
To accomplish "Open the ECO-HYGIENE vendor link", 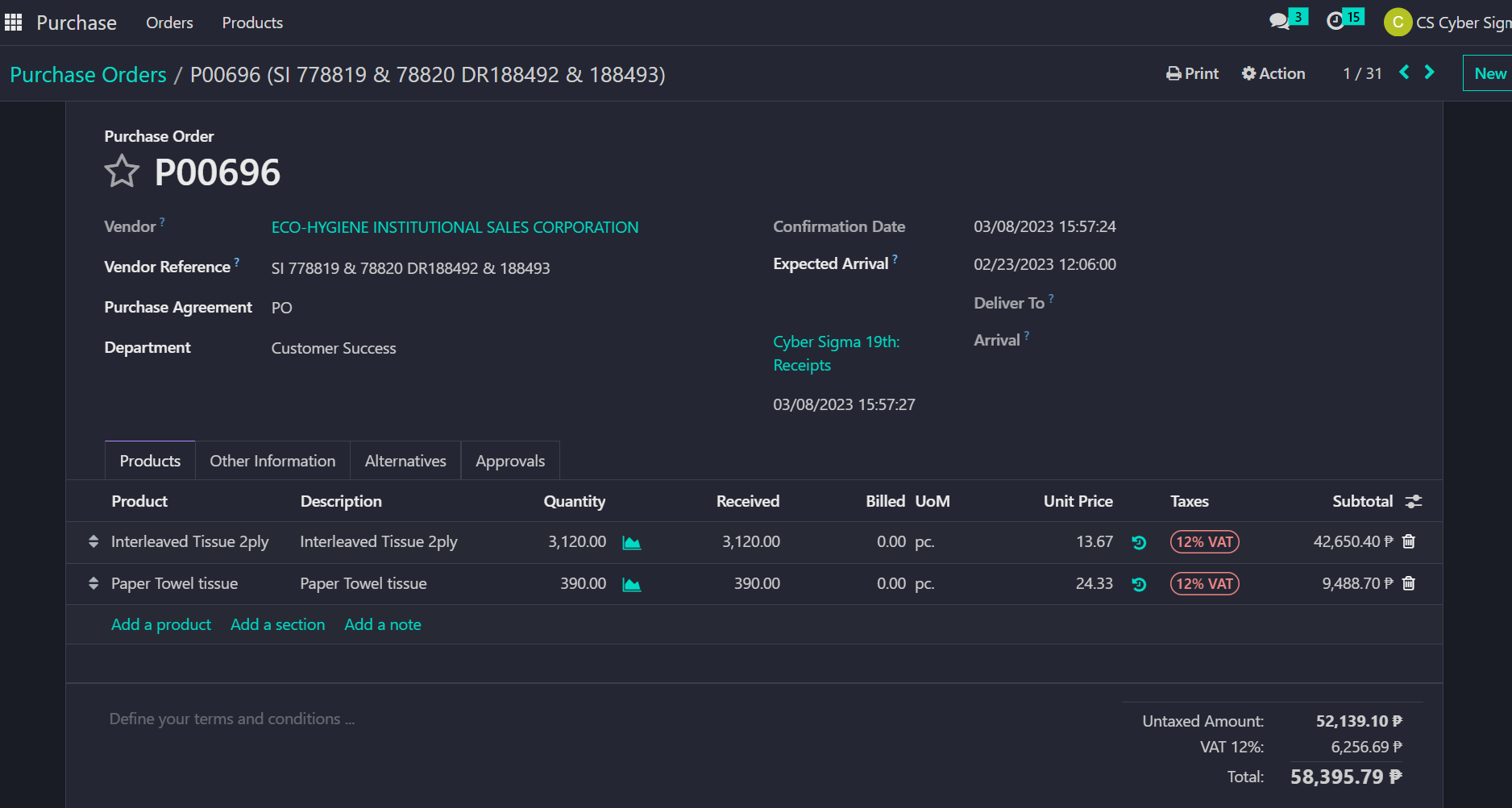I will click(x=455, y=227).
